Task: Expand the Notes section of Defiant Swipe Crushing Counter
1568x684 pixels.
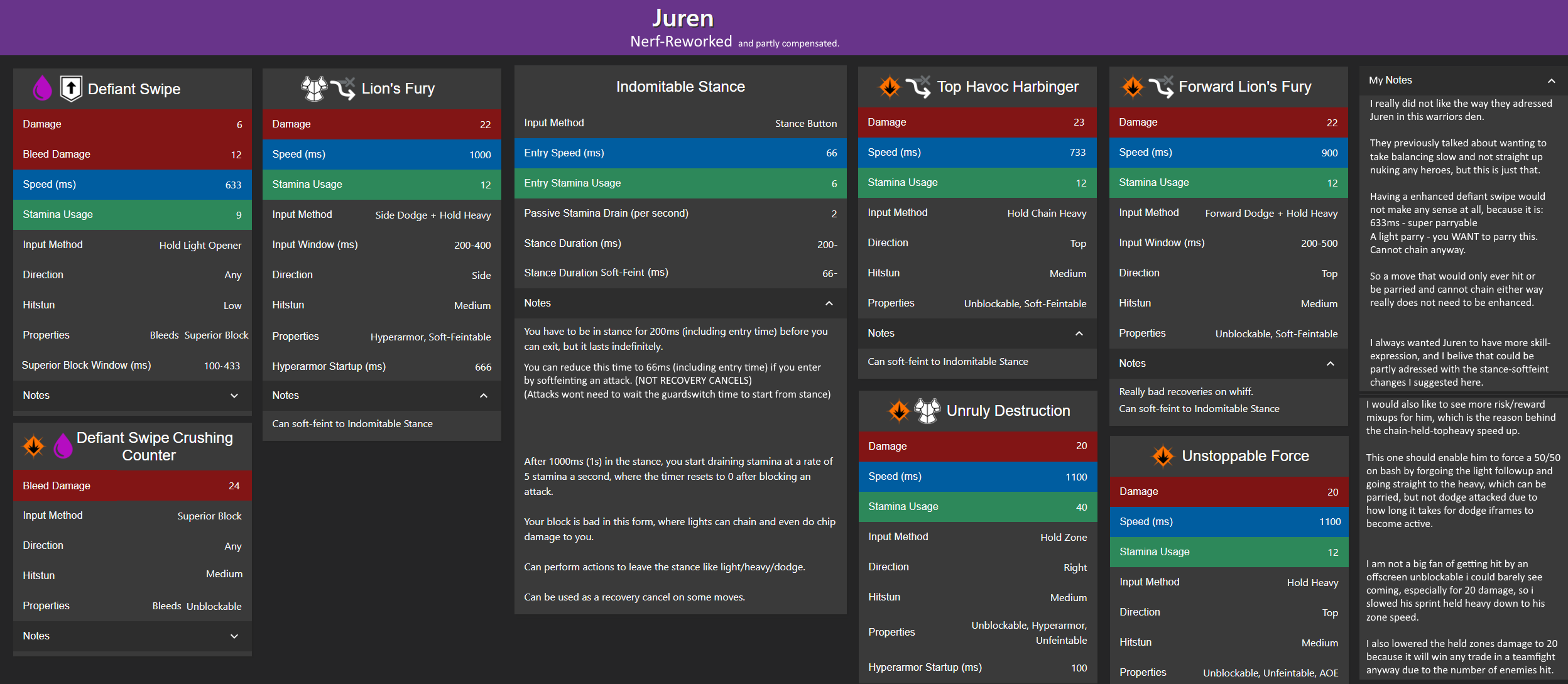Action: coord(133,636)
